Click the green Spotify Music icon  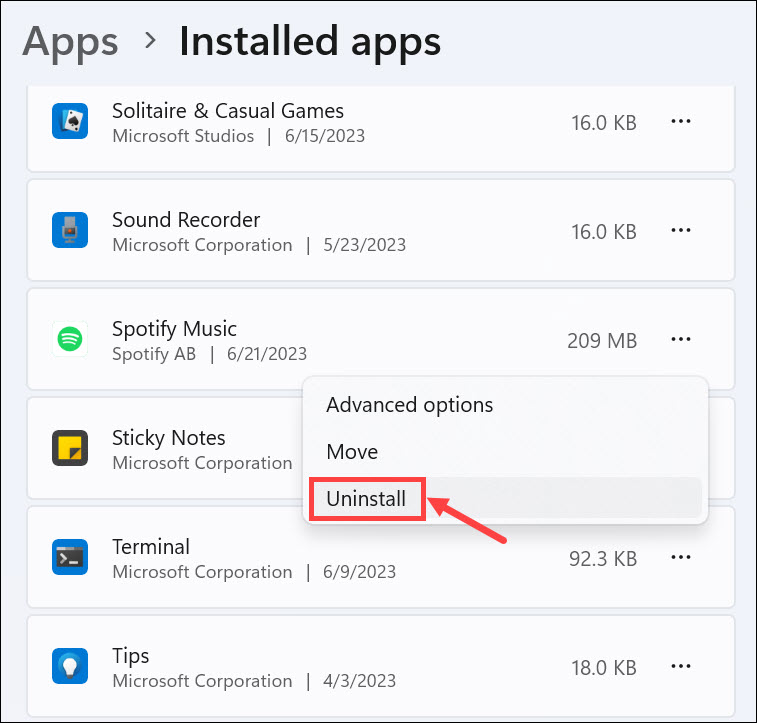[70, 340]
